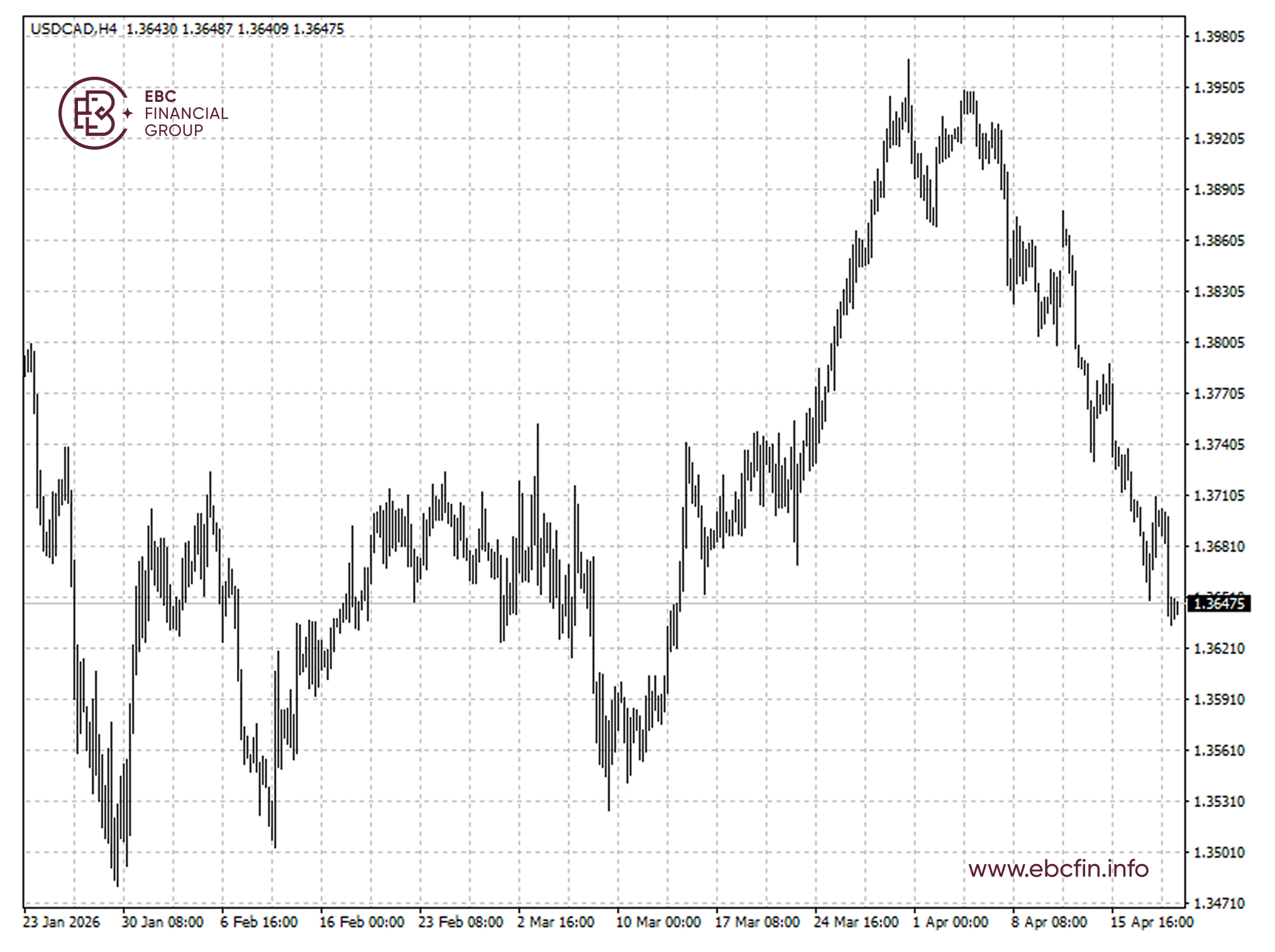Click the EBC Financial Group text

point(185,113)
